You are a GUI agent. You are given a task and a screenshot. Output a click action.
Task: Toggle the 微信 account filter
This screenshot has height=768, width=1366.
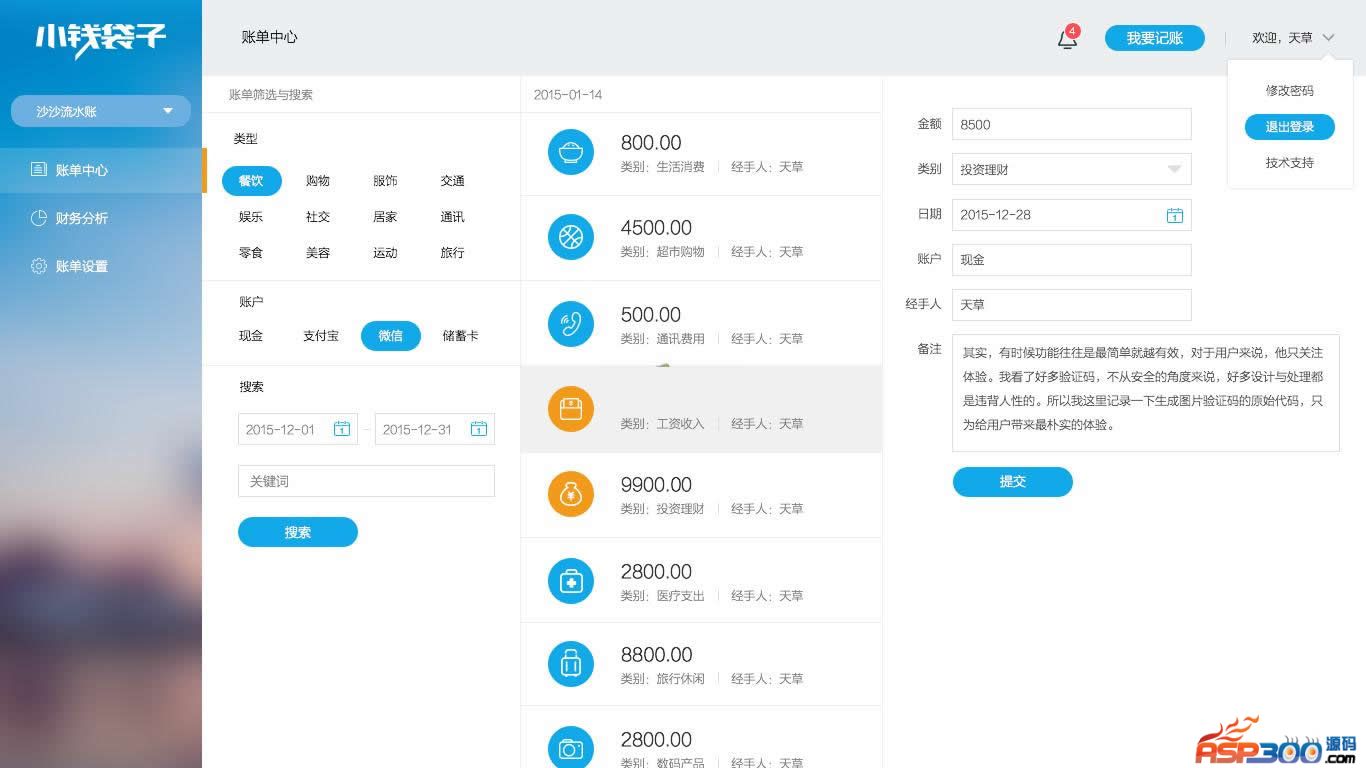point(390,336)
